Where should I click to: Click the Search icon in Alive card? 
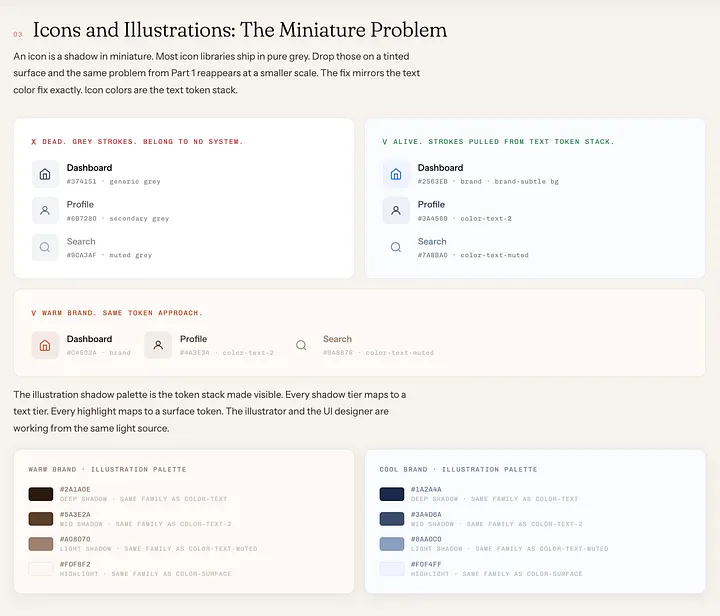(396, 247)
